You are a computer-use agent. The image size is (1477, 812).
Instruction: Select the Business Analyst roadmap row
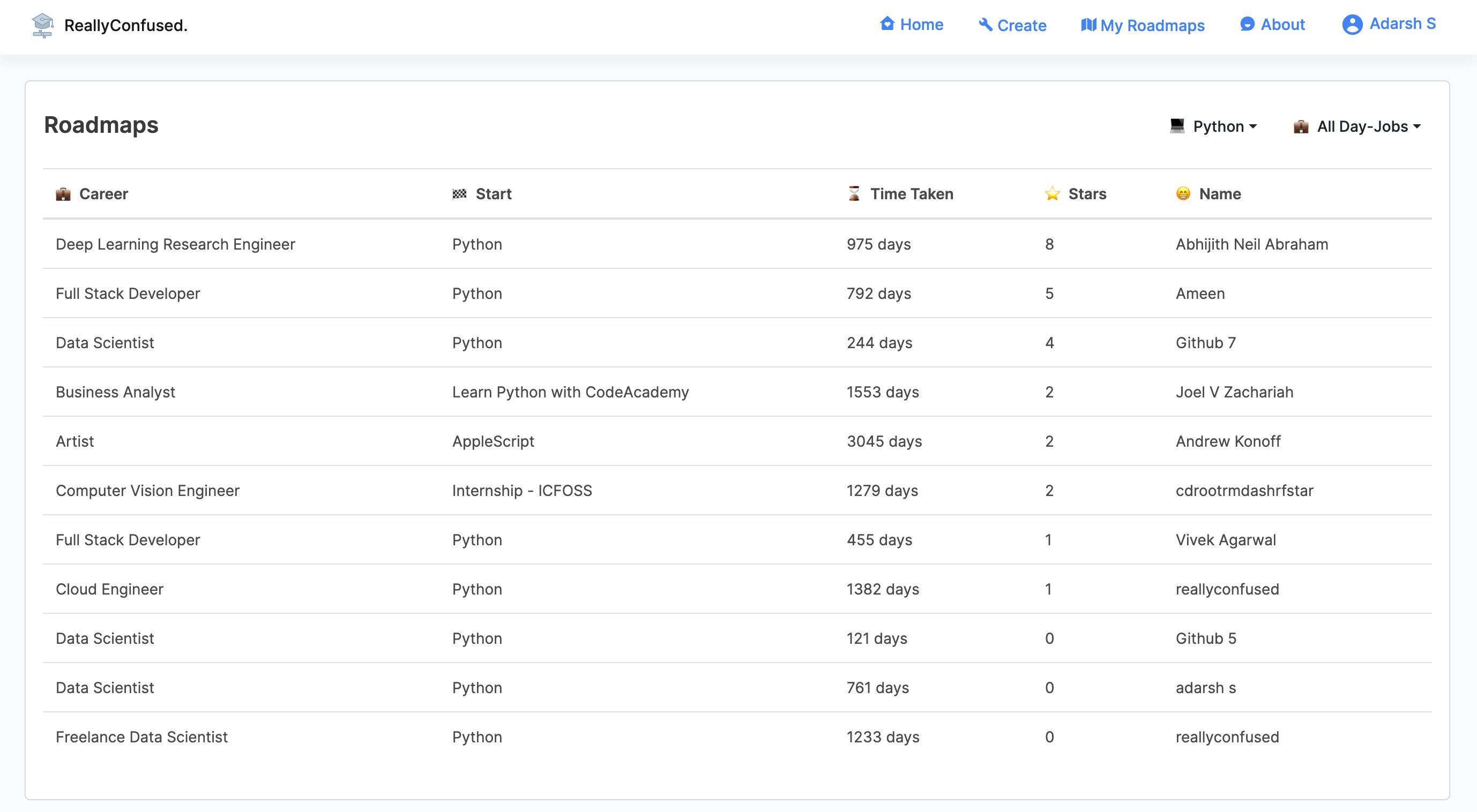coord(115,392)
